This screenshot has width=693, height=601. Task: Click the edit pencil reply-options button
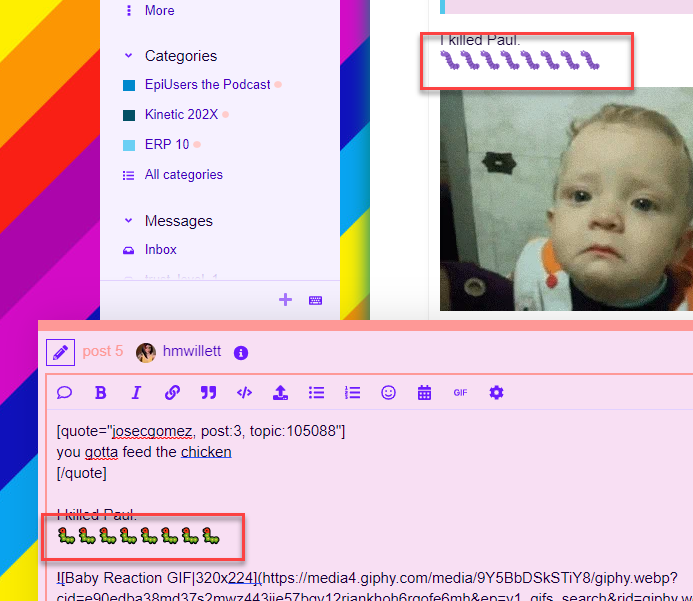coord(61,352)
